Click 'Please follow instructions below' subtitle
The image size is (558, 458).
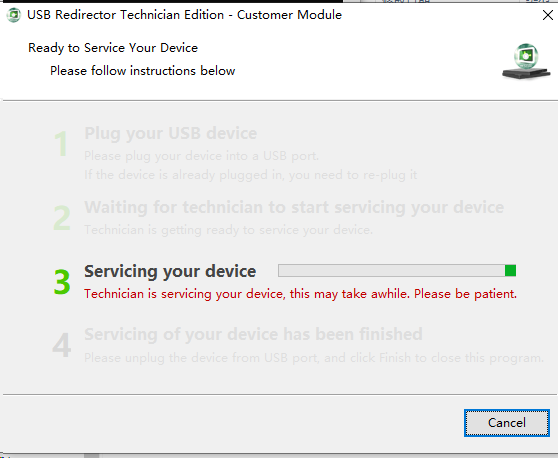click(x=143, y=71)
